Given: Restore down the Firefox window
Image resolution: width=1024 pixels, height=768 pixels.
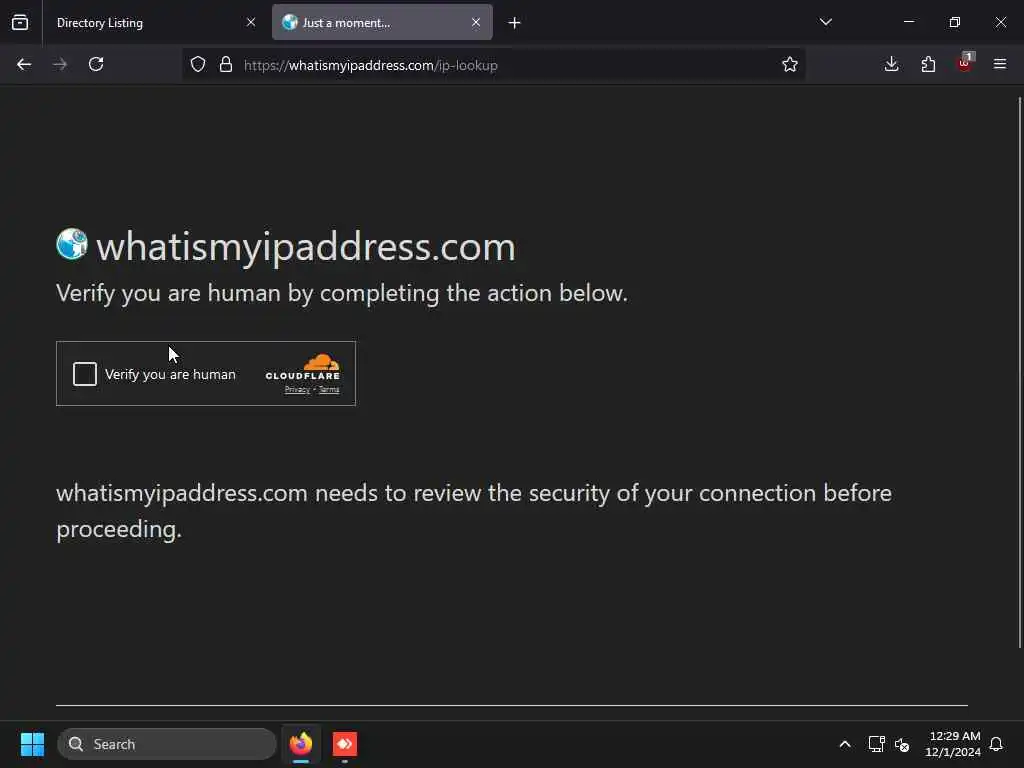Looking at the screenshot, I should point(955,22).
